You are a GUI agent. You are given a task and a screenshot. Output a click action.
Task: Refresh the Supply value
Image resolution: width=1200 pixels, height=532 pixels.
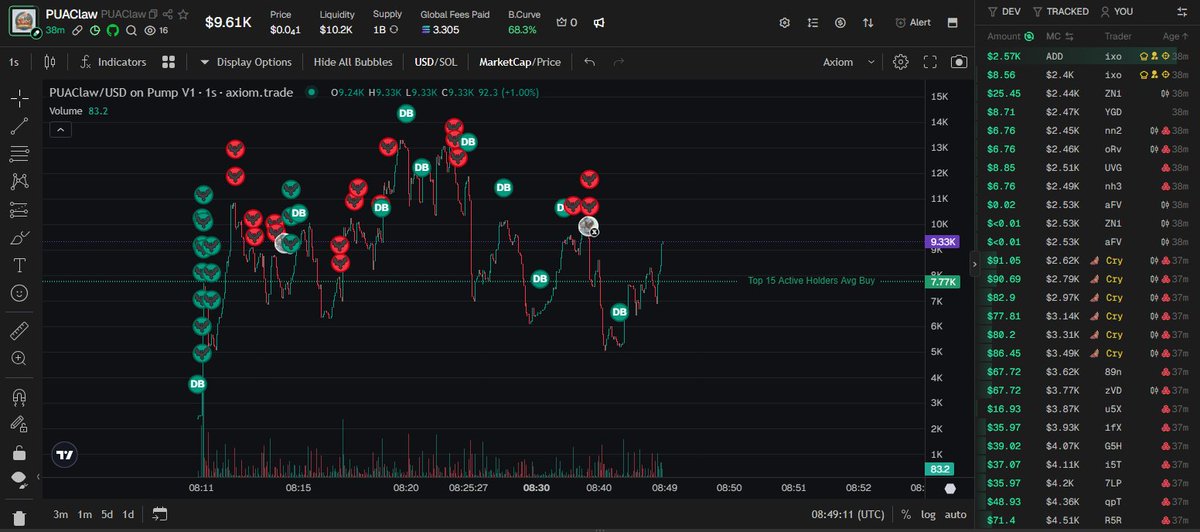(395, 31)
